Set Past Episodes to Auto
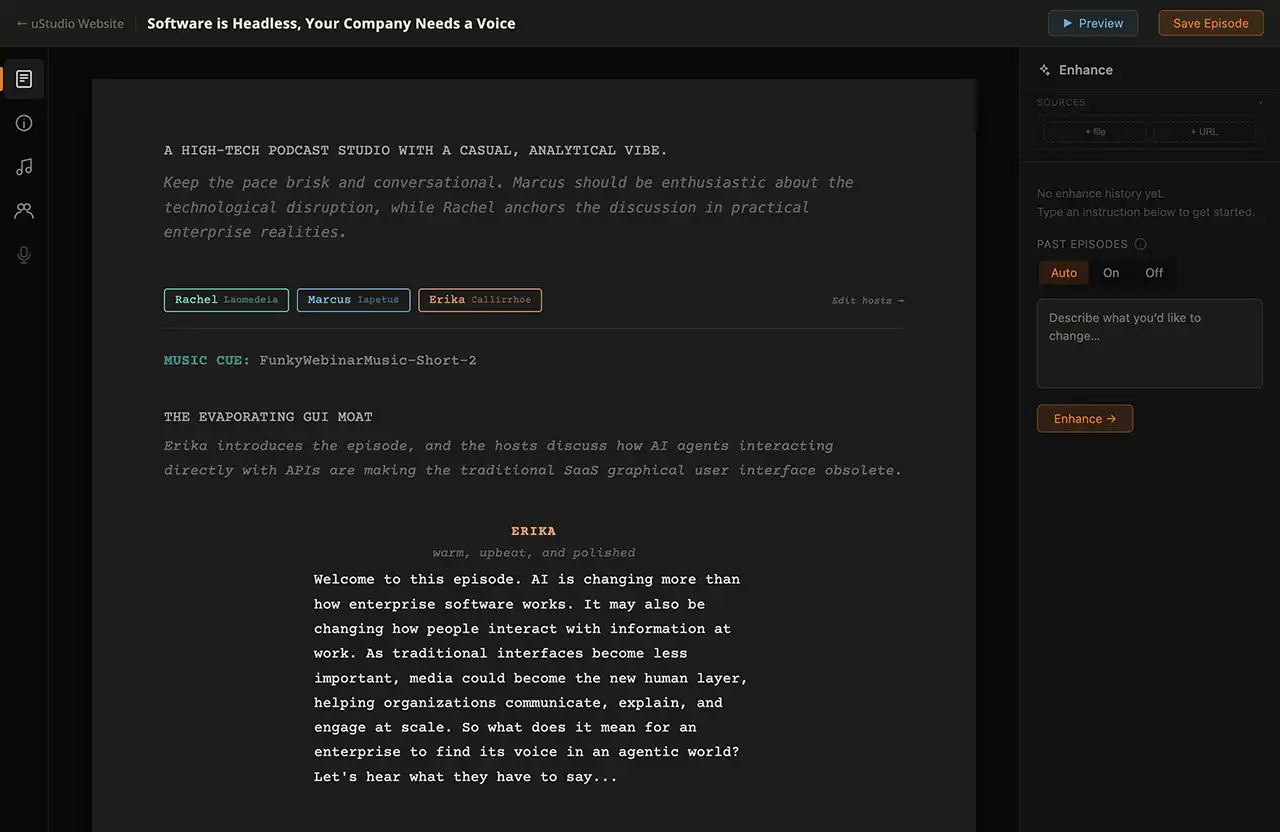 (1064, 273)
